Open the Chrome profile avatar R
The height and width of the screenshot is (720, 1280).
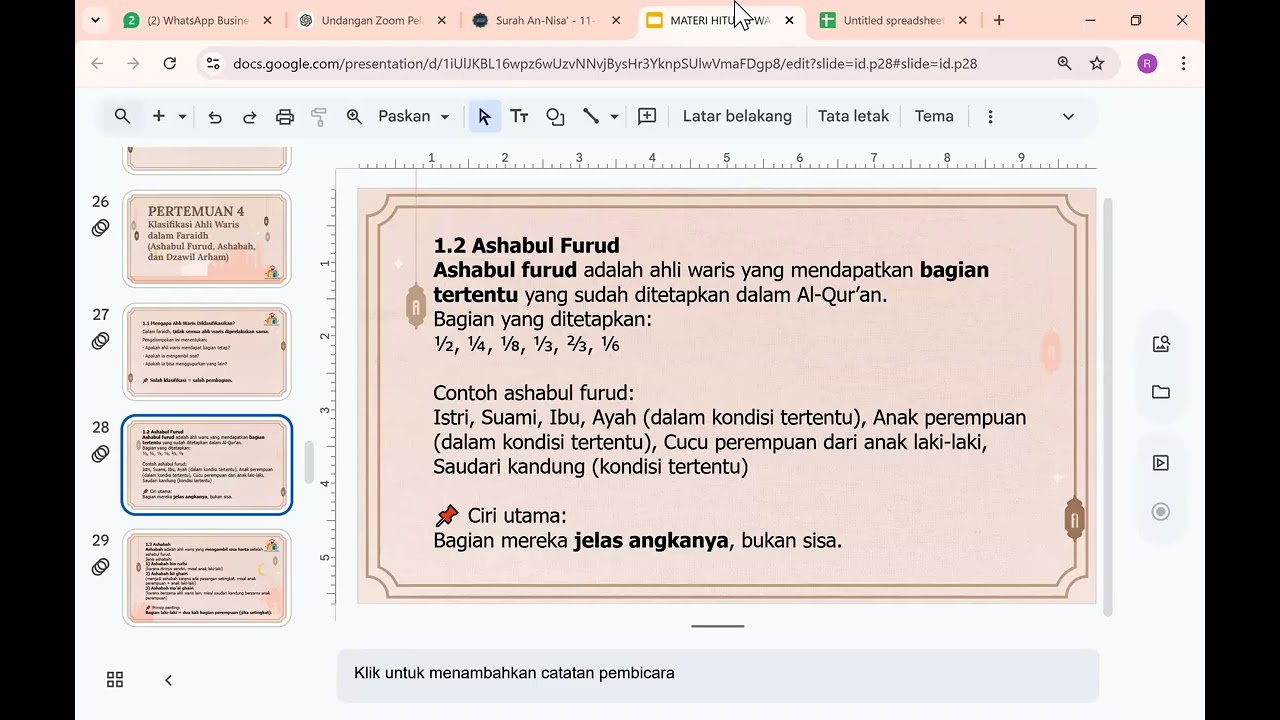[1147, 63]
